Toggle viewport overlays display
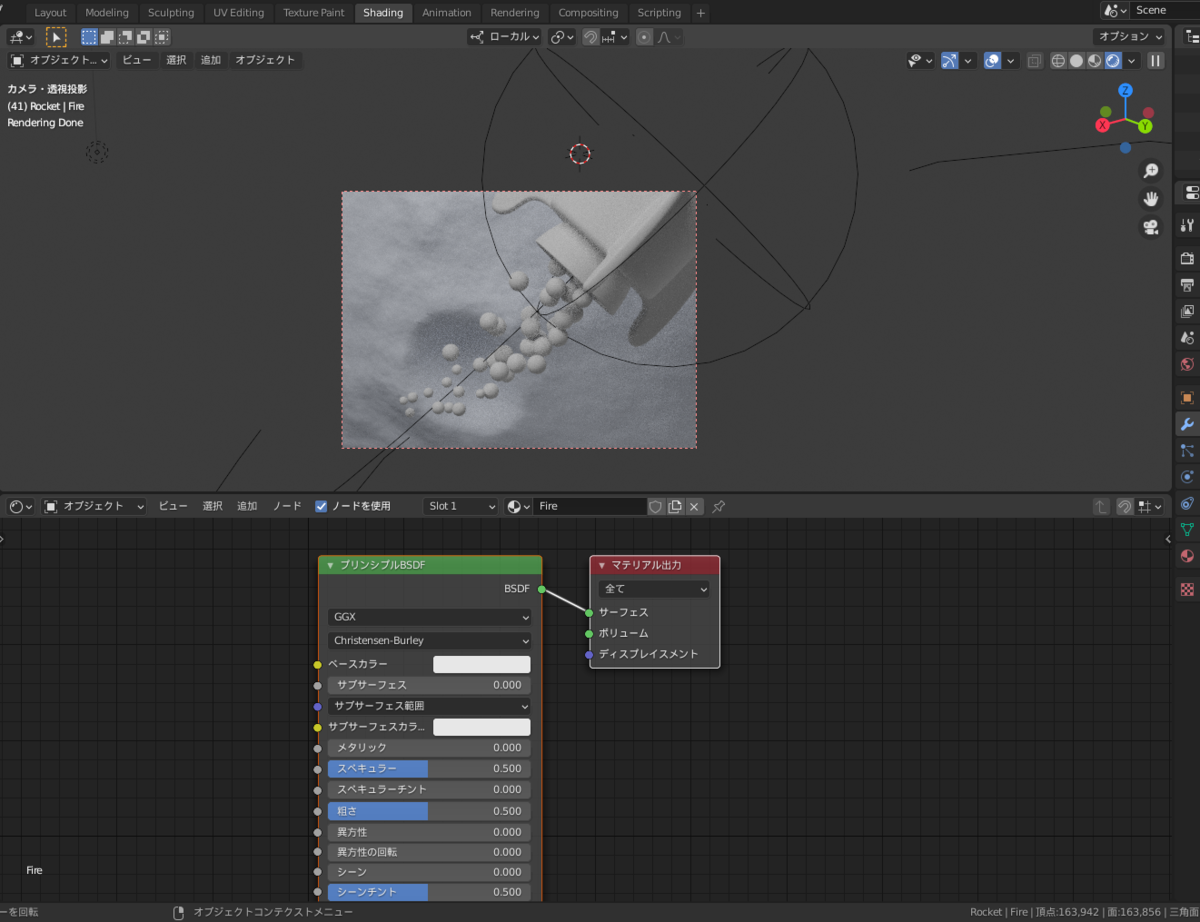 [x=992, y=61]
